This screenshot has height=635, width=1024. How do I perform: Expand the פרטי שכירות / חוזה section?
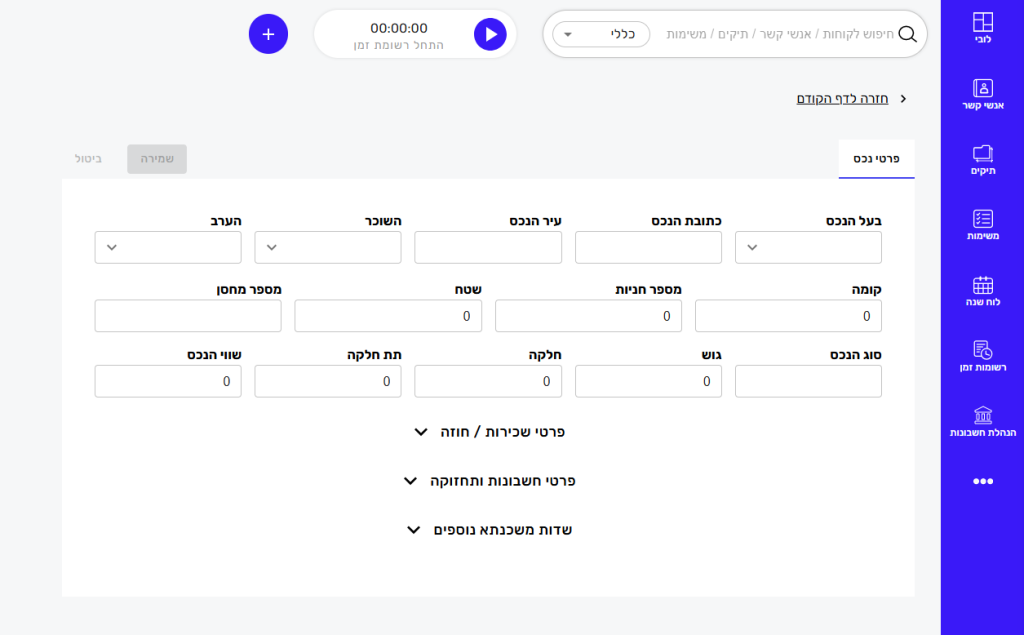[489, 432]
